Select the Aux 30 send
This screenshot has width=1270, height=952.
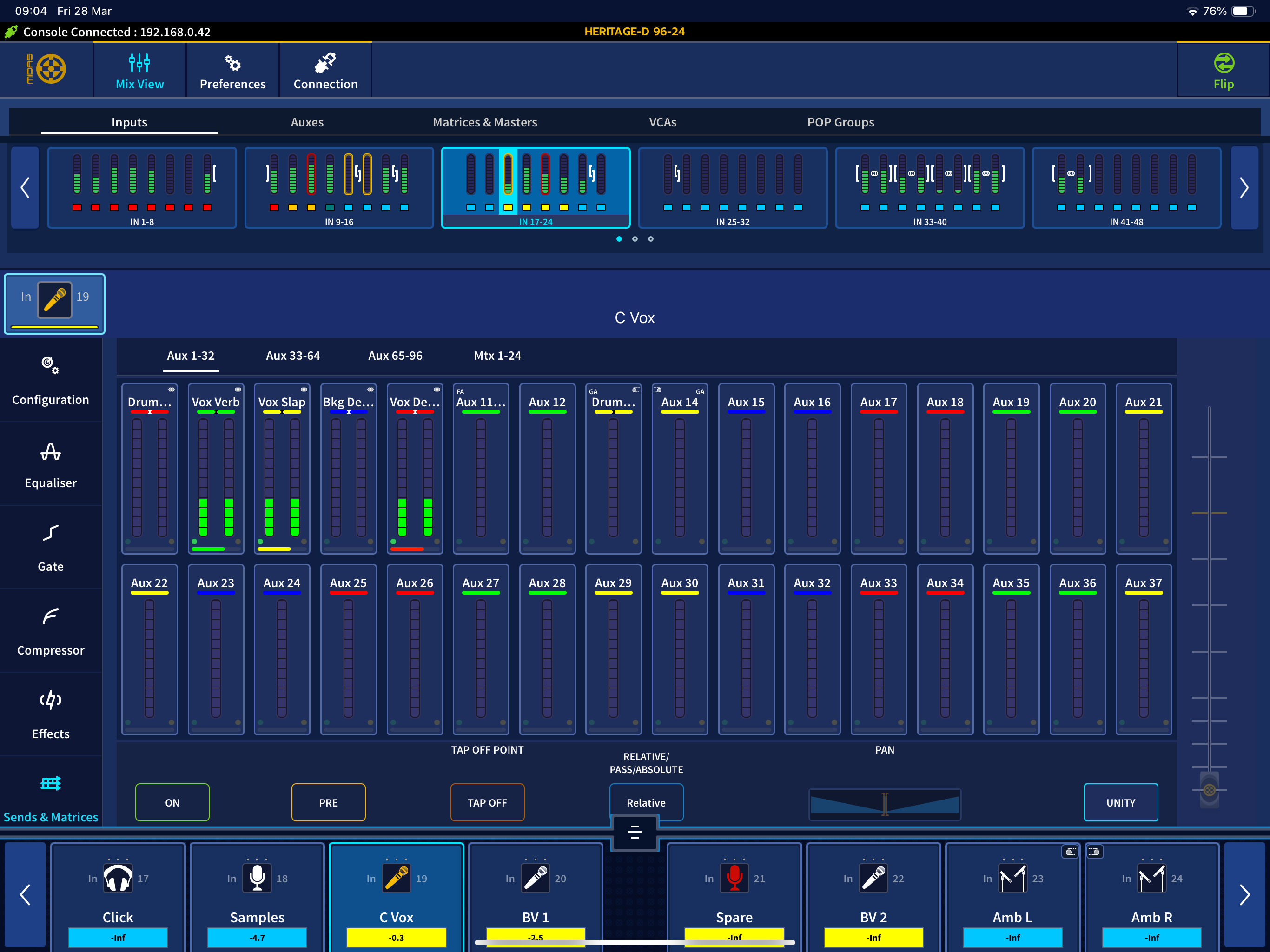[x=680, y=649]
